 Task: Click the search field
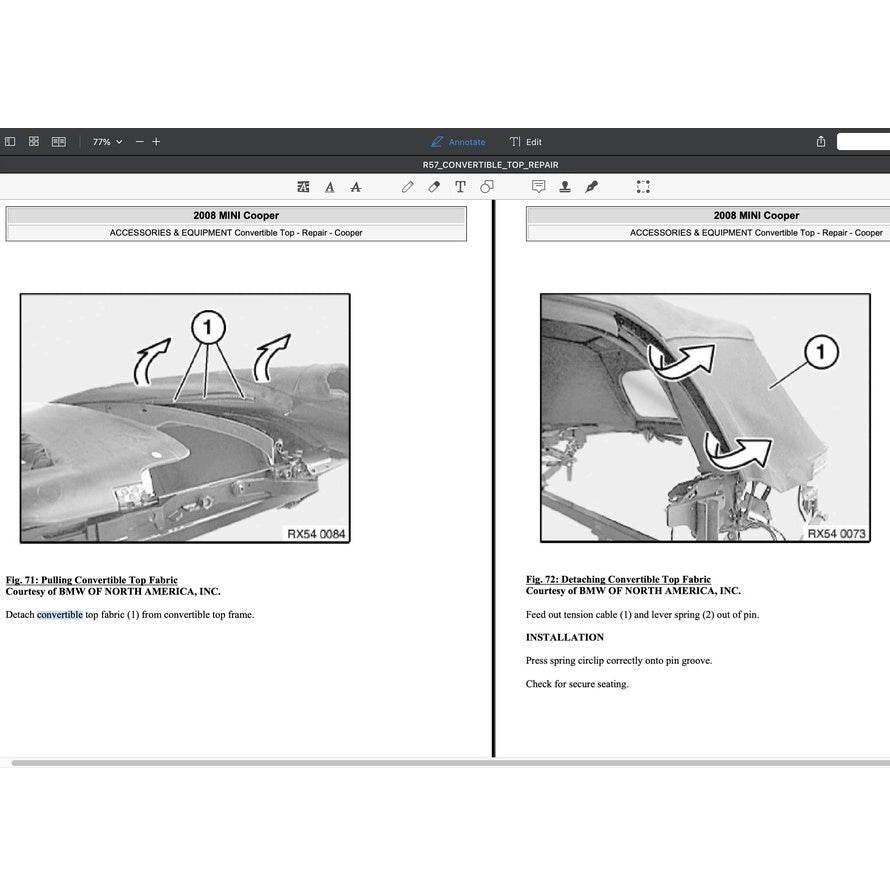tap(866, 141)
